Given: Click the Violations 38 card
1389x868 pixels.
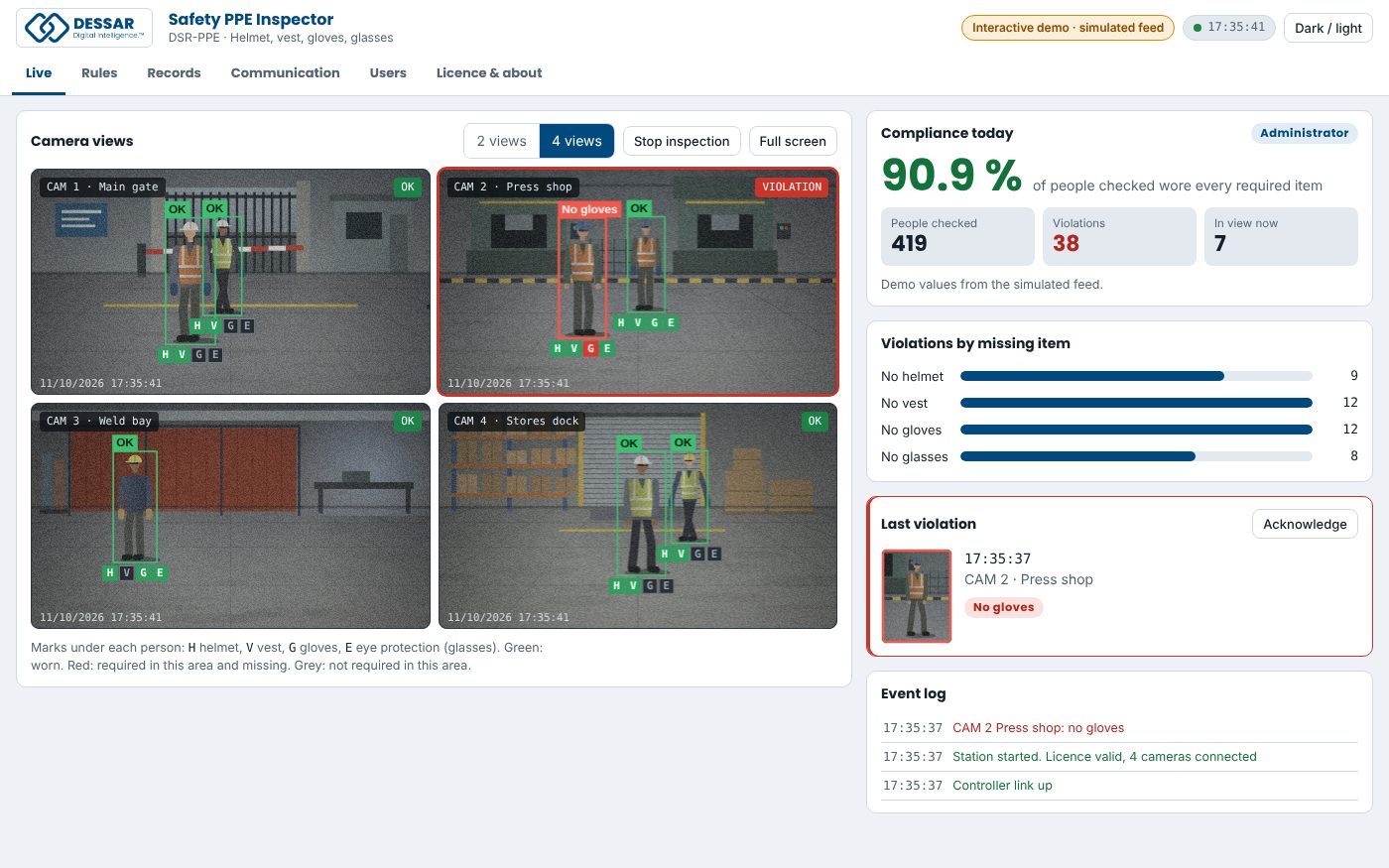Looking at the screenshot, I should [1119, 236].
